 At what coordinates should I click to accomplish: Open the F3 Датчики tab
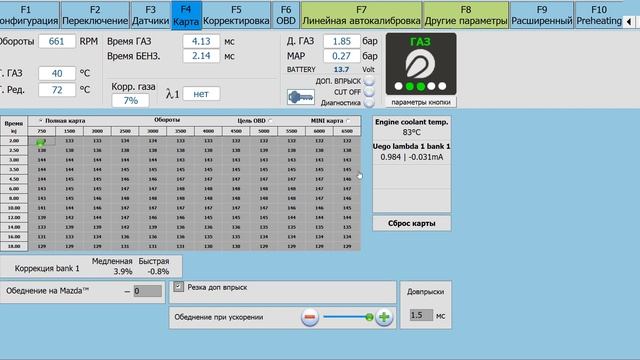click(x=150, y=15)
